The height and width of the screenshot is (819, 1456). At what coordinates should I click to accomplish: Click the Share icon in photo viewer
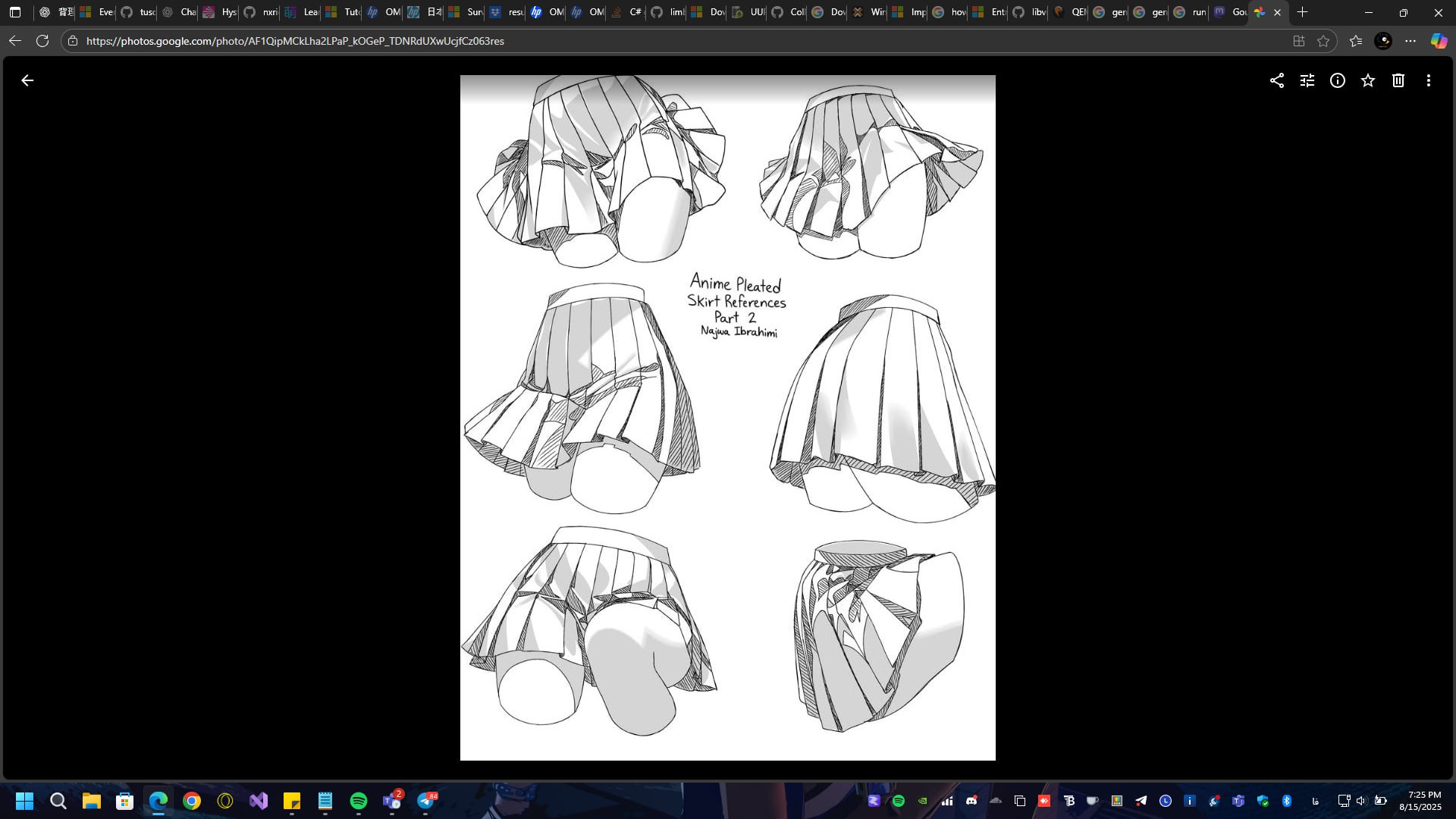tap(1277, 80)
